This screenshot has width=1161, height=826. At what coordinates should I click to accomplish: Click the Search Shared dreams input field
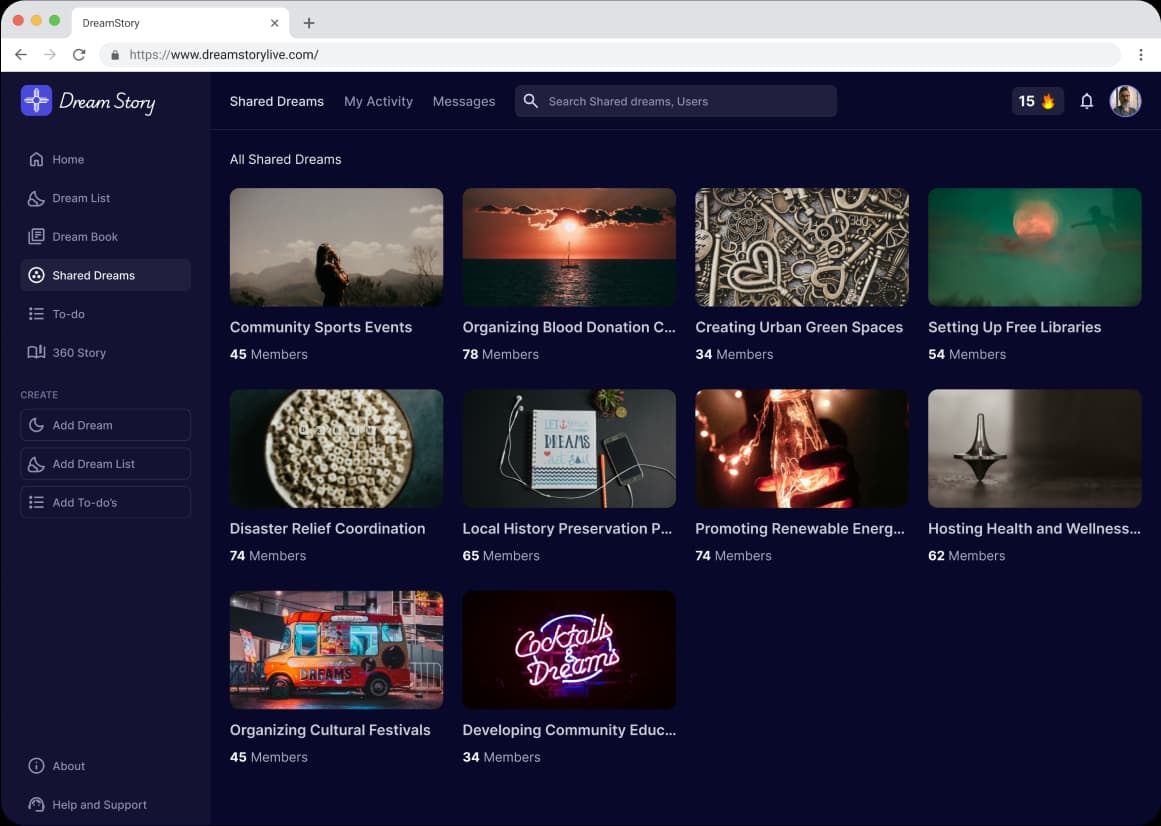[675, 101]
